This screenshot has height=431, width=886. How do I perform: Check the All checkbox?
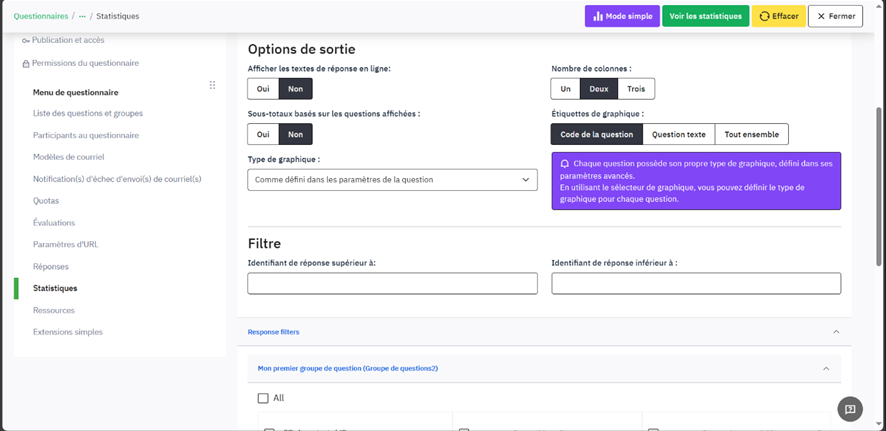[263, 398]
